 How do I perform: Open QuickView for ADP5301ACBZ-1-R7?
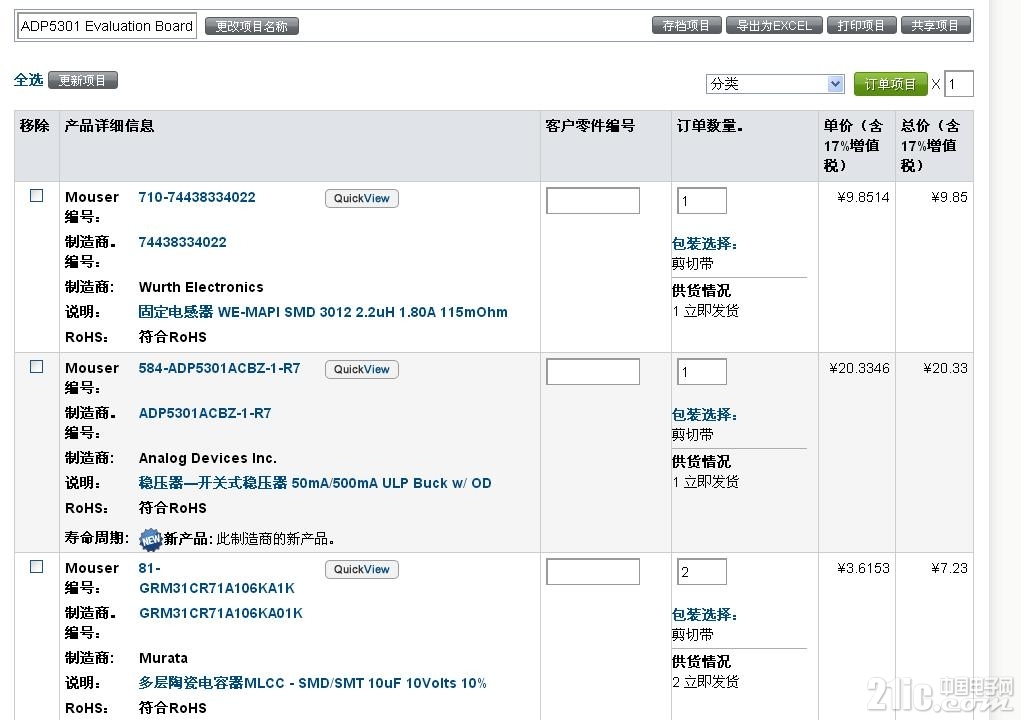[x=361, y=369]
